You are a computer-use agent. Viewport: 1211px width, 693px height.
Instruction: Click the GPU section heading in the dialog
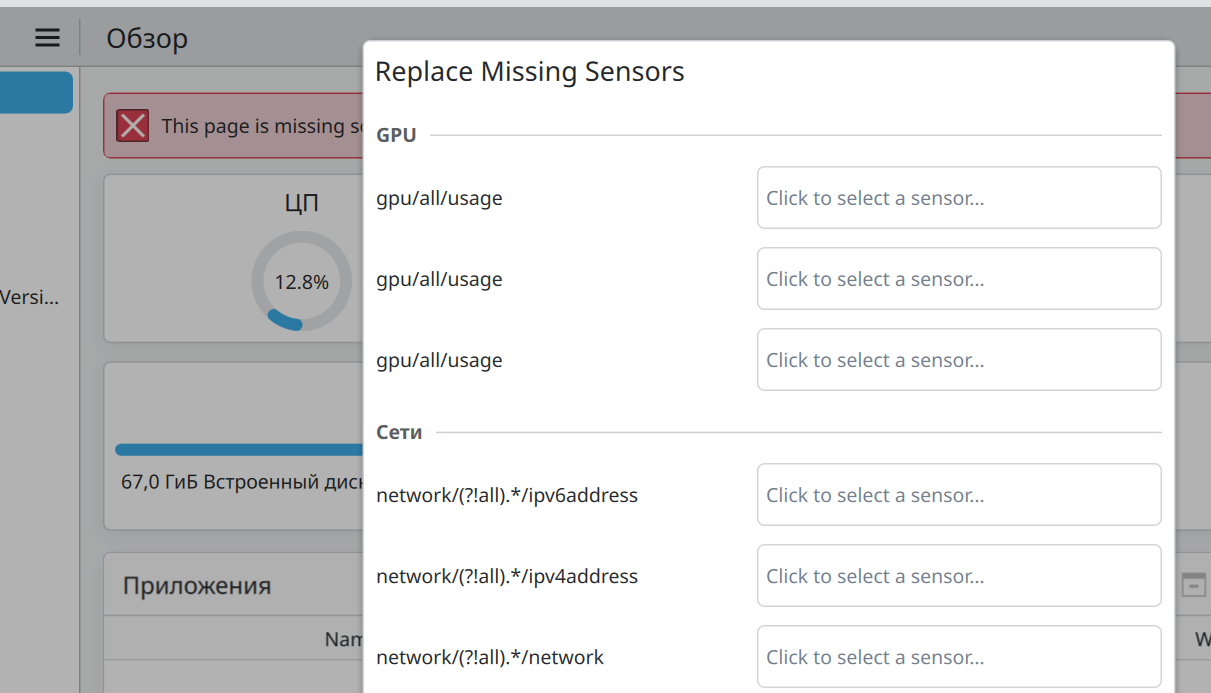[396, 135]
